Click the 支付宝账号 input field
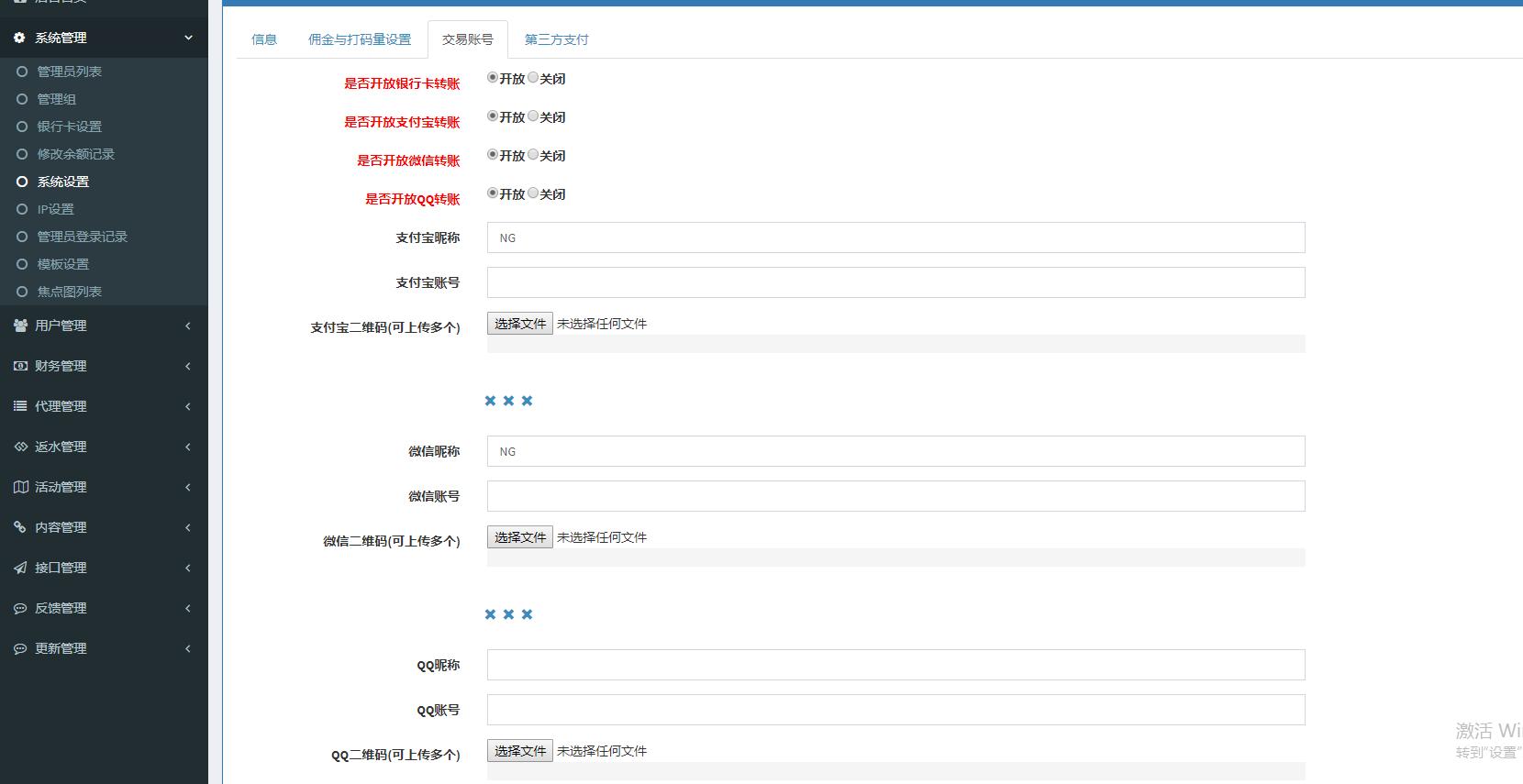This screenshot has width=1523, height=784. (x=895, y=282)
